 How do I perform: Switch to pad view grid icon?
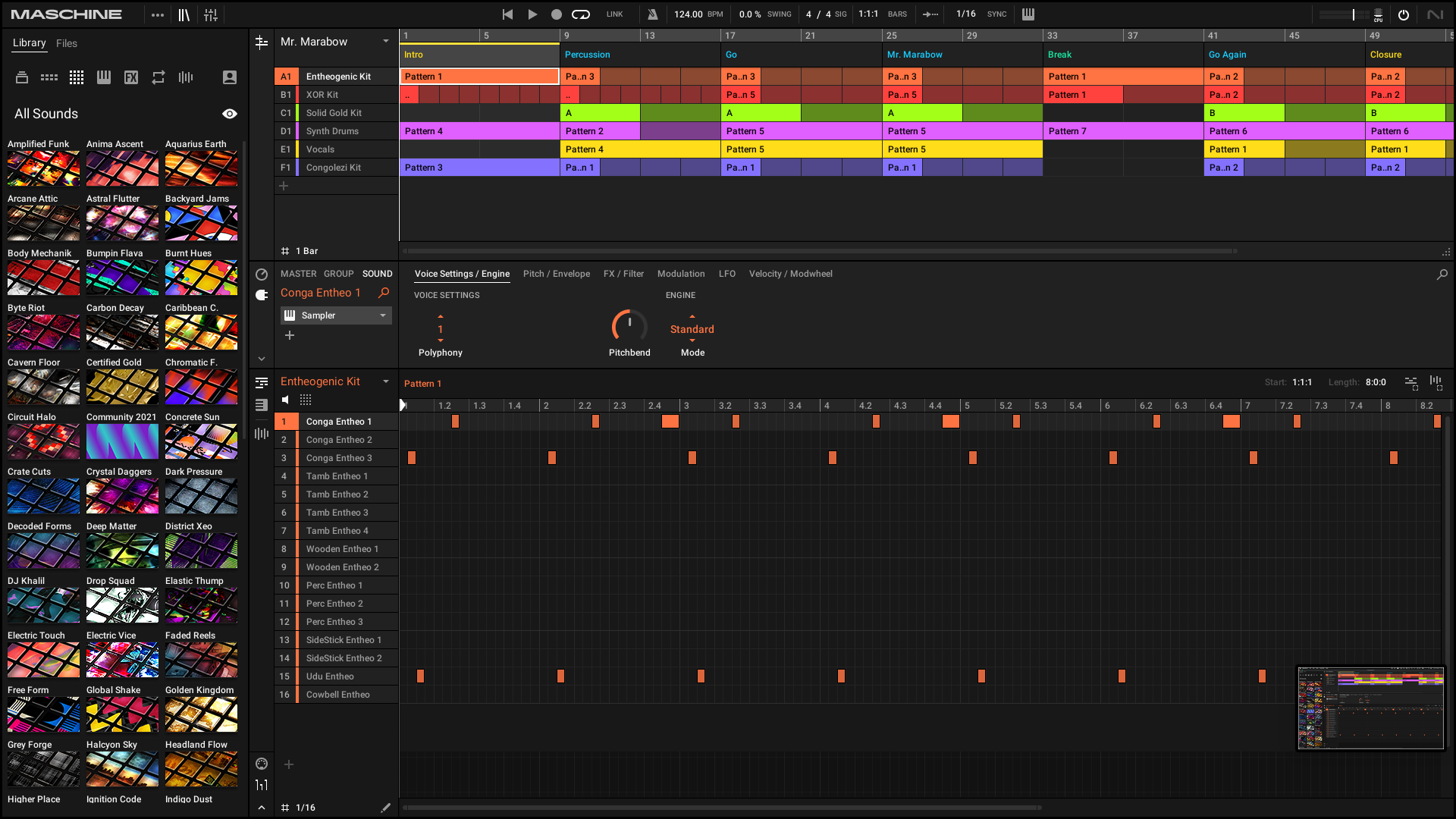pyautogui.click(x=306, y=400)
